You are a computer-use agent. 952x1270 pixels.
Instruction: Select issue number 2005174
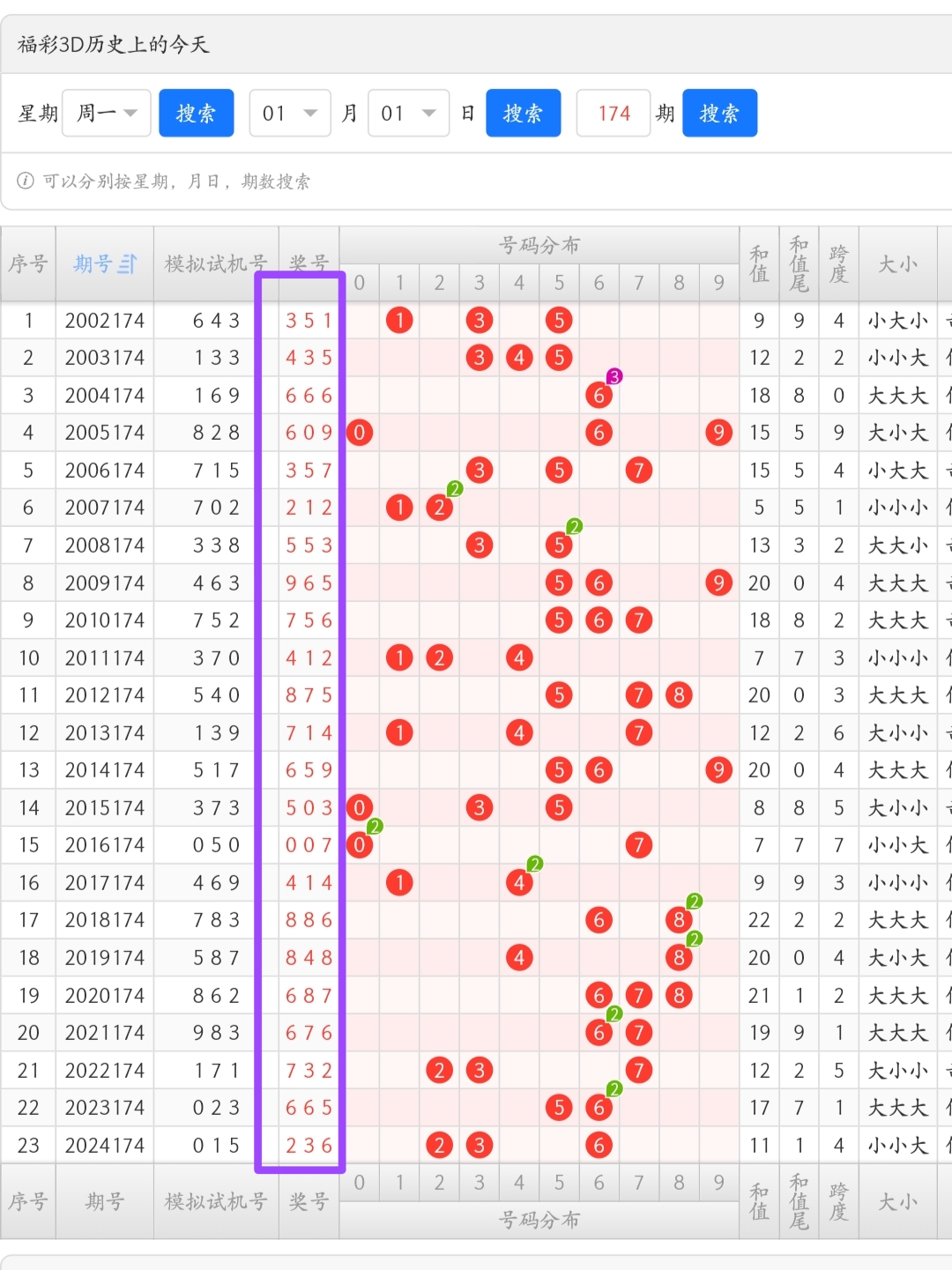[105, 433]
